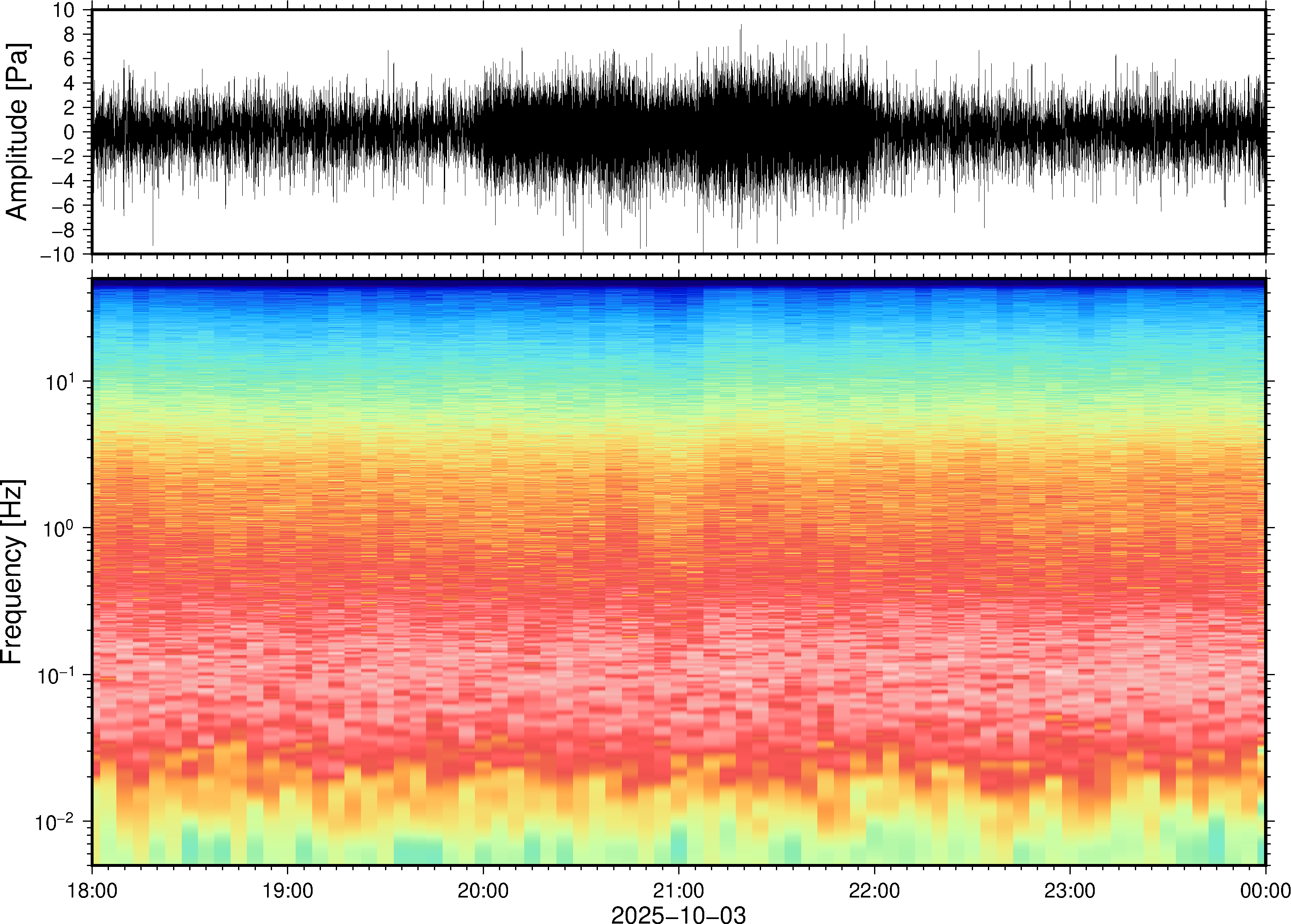Click the 22:00 time axis label
Viewport: 1291px width, 924px height.
pos(874,890)
